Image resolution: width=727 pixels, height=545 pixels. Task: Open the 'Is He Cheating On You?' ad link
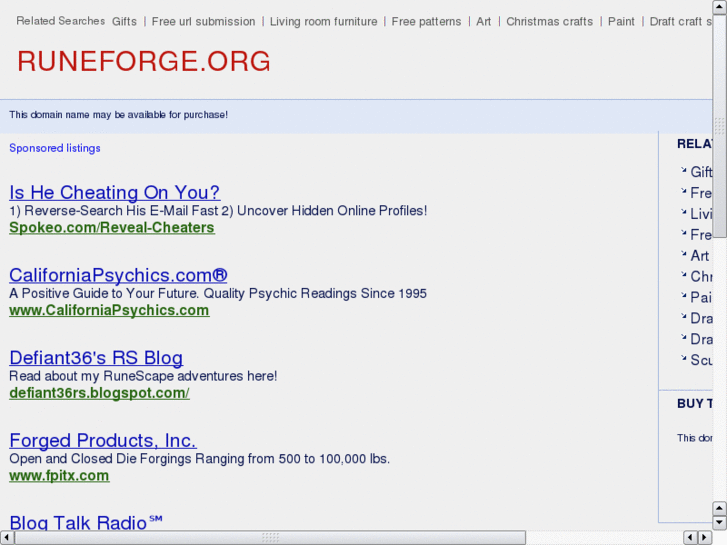(115, 192)
